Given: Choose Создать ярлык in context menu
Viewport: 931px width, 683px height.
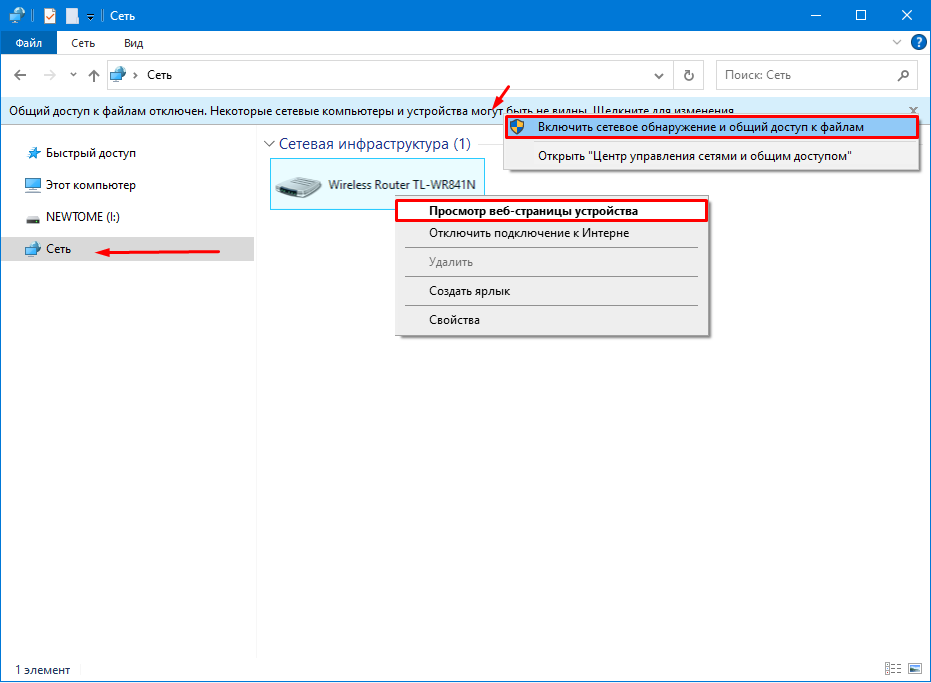Looking at the screenshot, I should (x=552, y=292).
